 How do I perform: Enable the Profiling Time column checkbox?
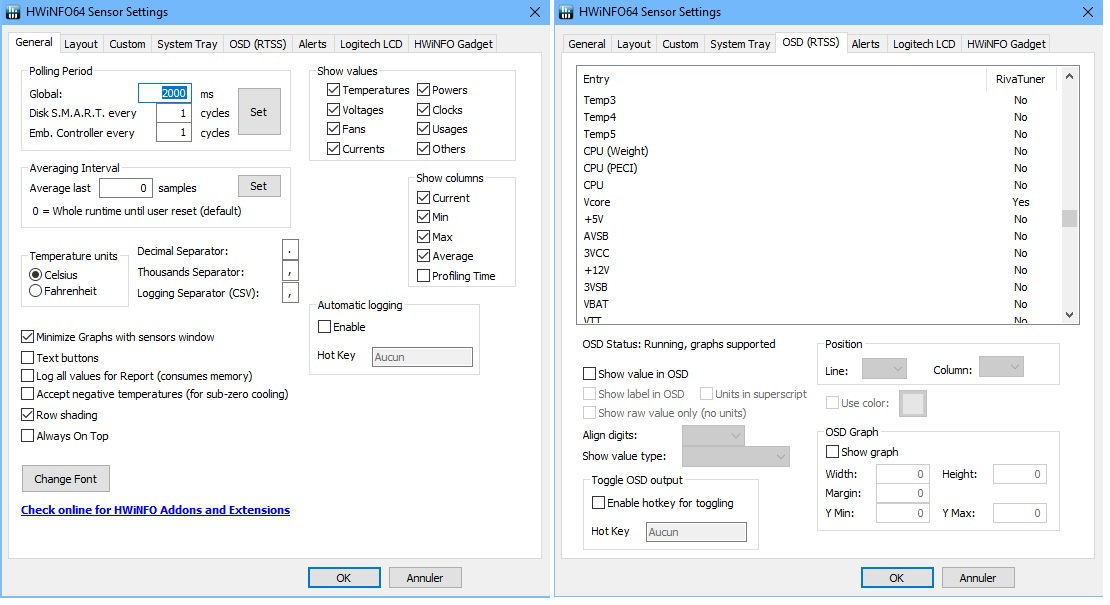click(x=423, y=276)
